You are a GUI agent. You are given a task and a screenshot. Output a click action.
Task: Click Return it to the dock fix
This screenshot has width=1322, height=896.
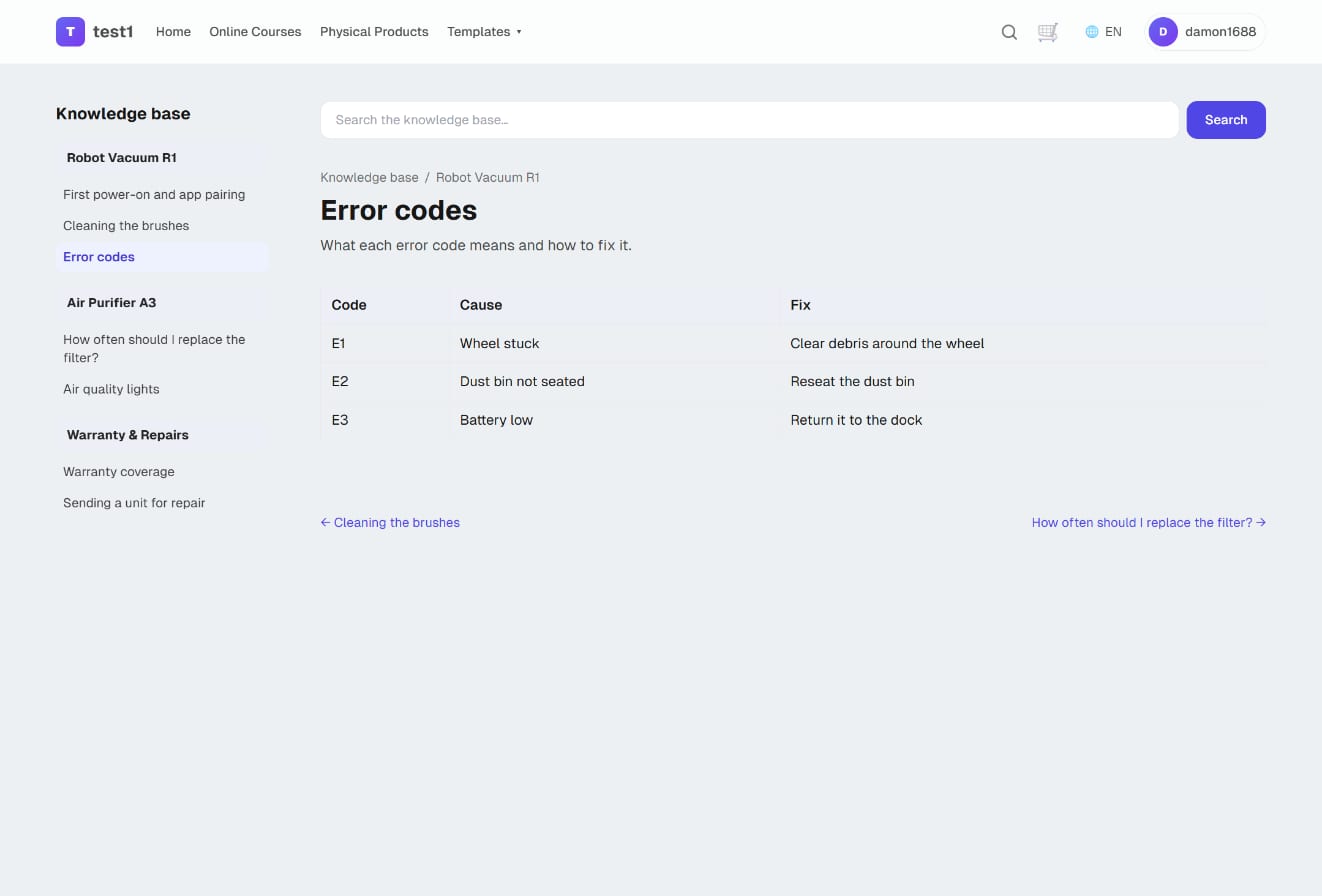[x=1023, y=420]
